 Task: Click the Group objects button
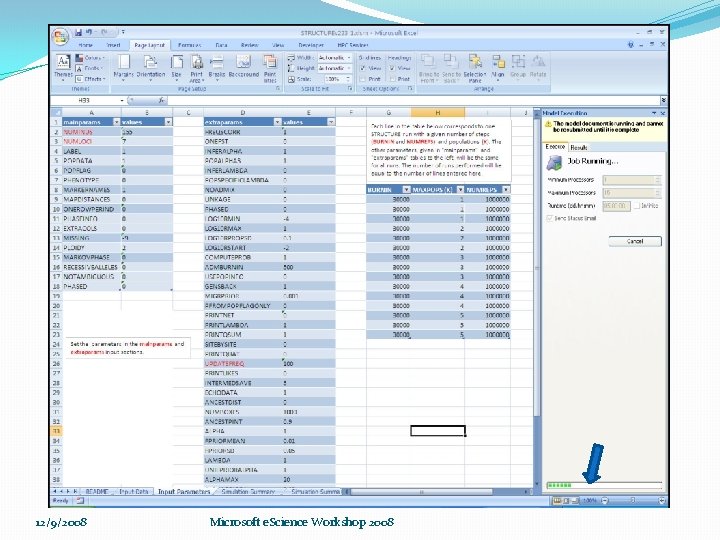point(518,67)
